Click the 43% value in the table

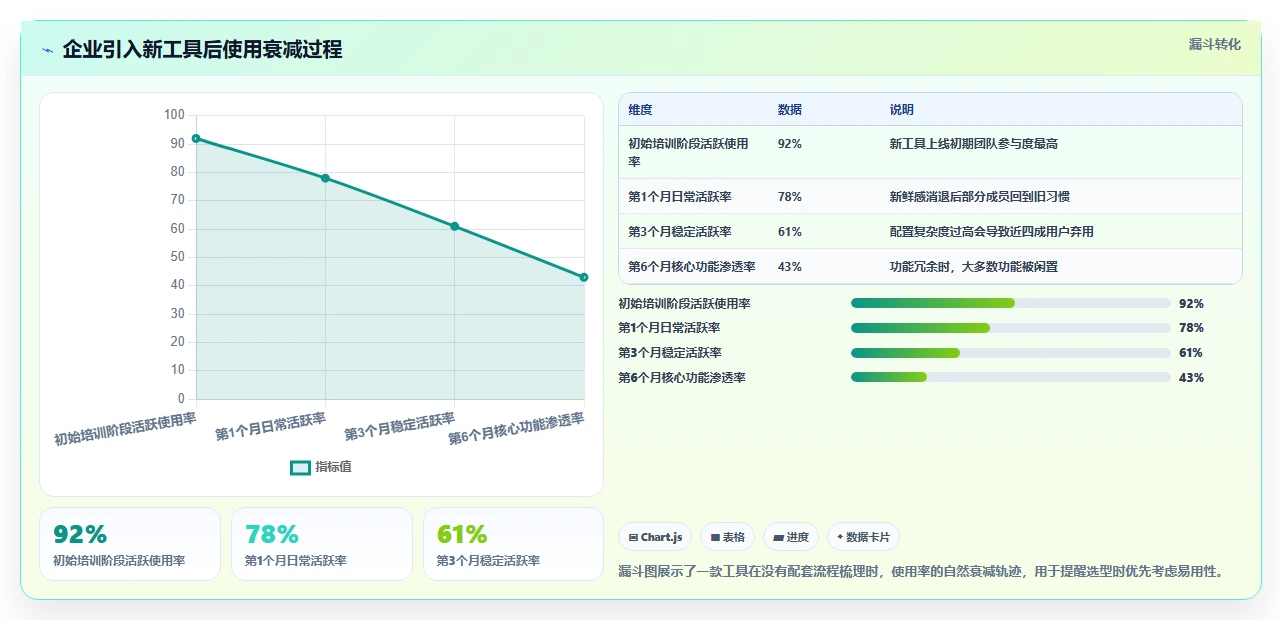pos(790,267)
